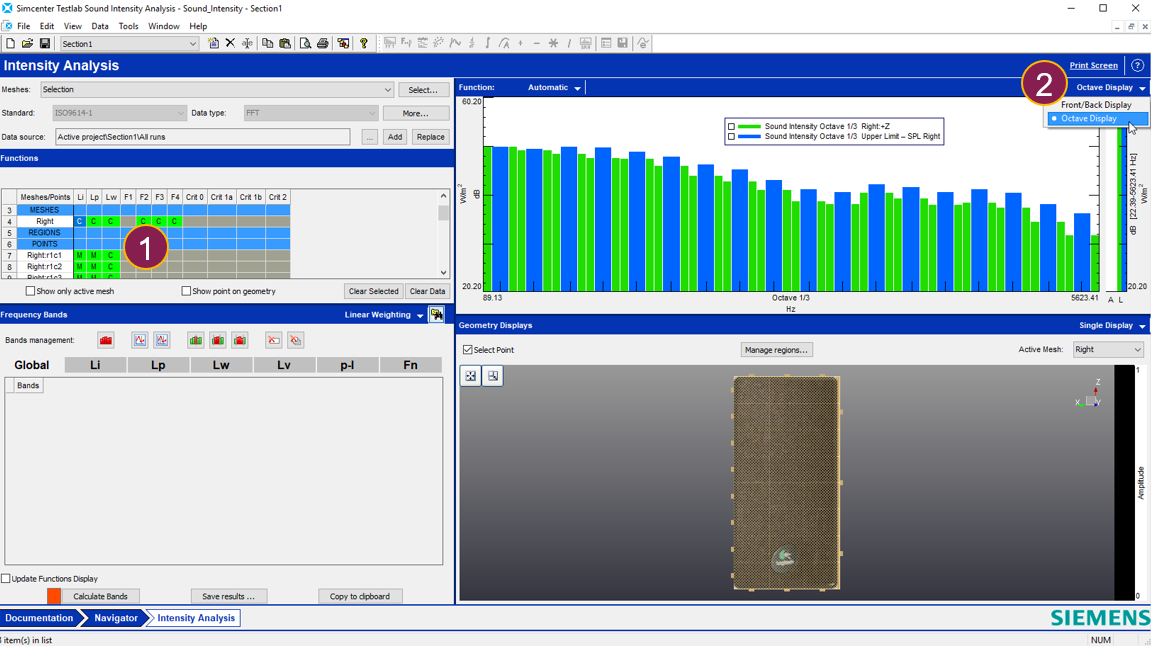Enable Show only active mesh checkbox
Screen dimensions: 1151x646
(31, 292)
